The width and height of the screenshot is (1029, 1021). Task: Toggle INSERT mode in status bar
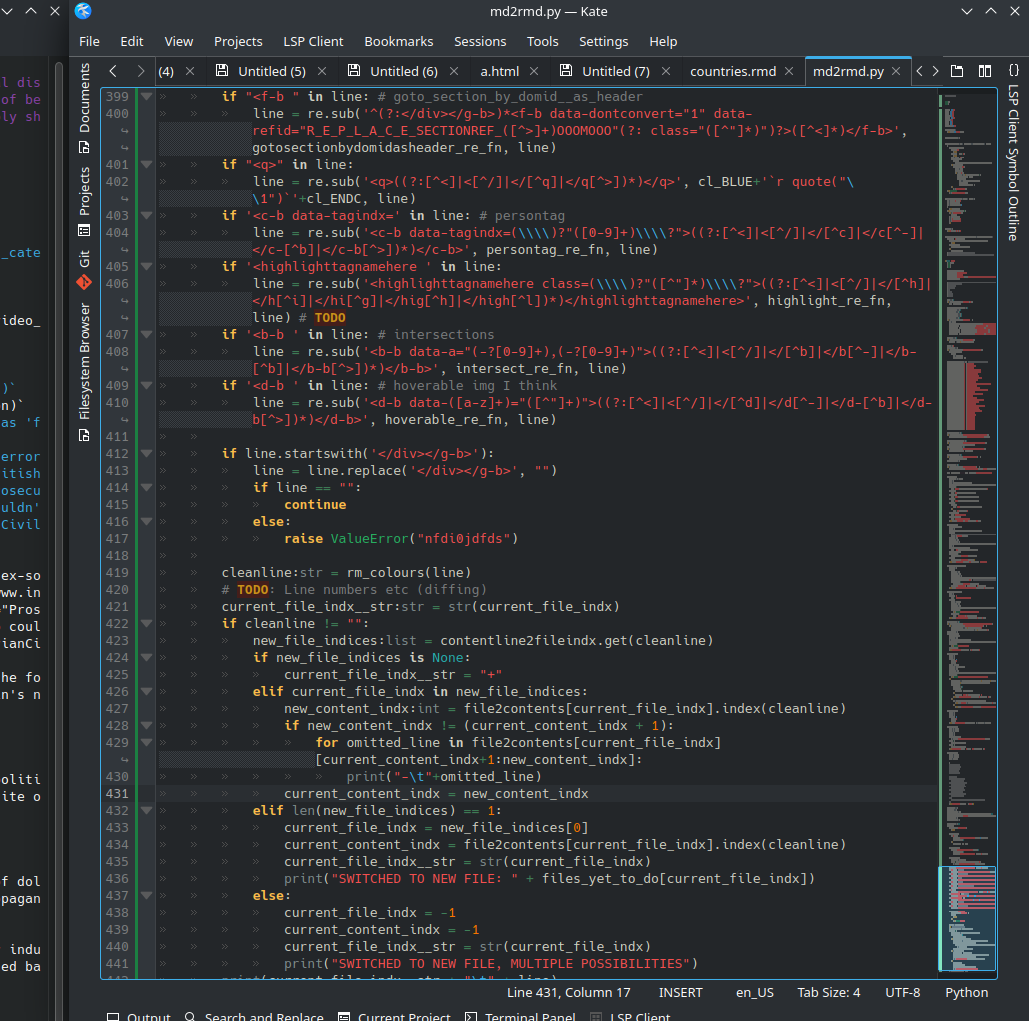[680, 993]
